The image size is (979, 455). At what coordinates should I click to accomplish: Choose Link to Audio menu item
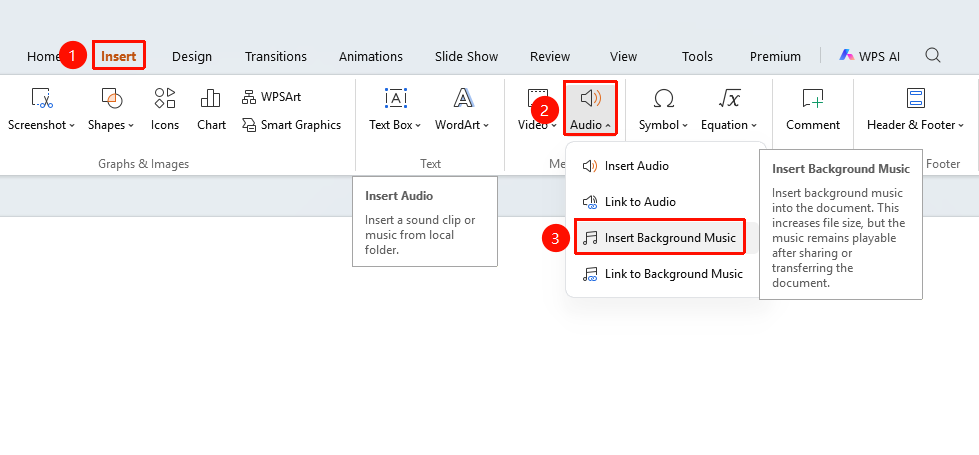coord(664,202)
